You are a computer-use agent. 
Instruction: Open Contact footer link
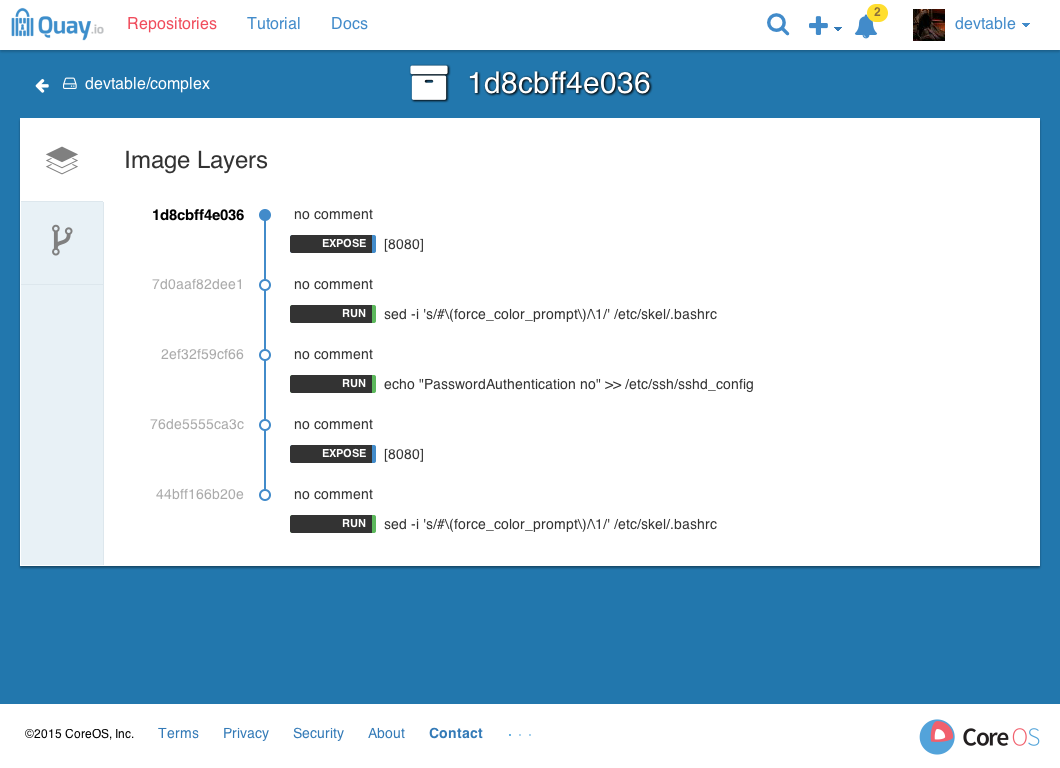456,734
